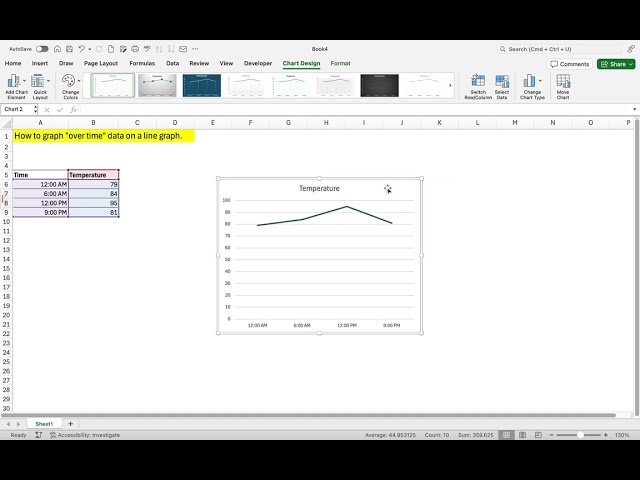Open the Undo history dropdown arrow
The width and height of the screenshot is (640, 480).
pos(90,49)
